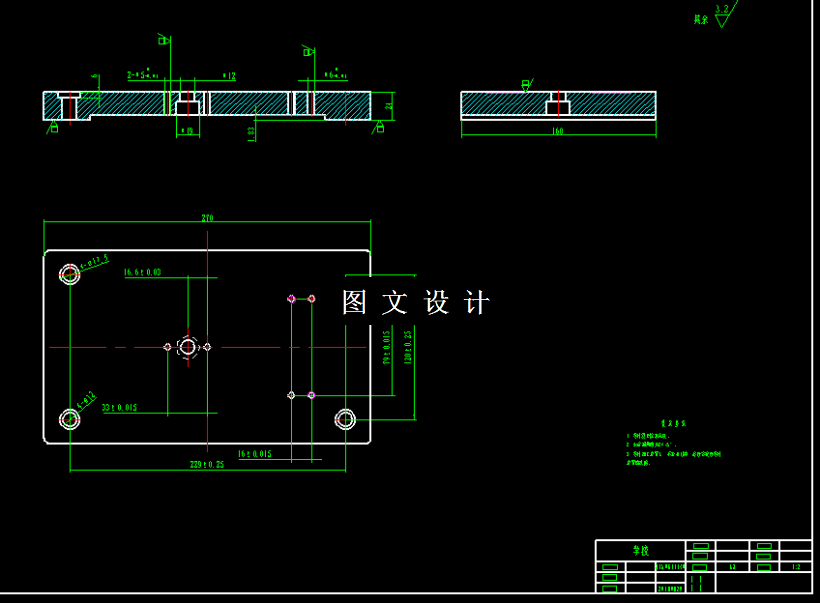Click roughness symbol at section's bottom-right corner

point(379,127)
